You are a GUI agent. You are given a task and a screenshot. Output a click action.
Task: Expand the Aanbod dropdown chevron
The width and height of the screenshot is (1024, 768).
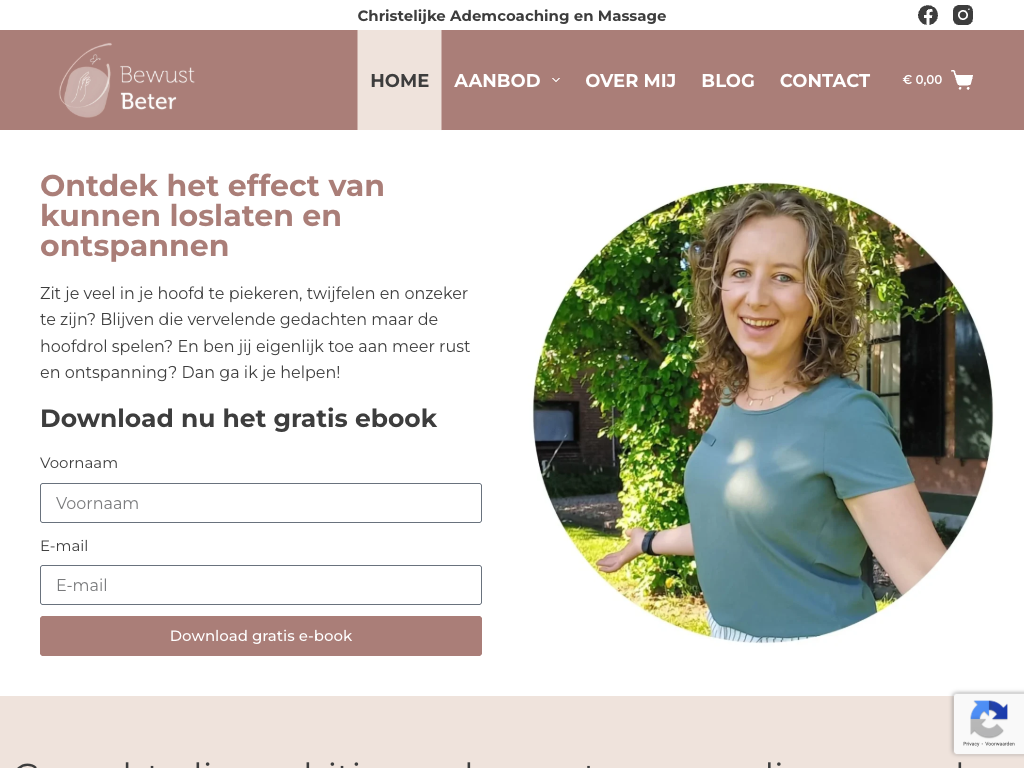556,80
